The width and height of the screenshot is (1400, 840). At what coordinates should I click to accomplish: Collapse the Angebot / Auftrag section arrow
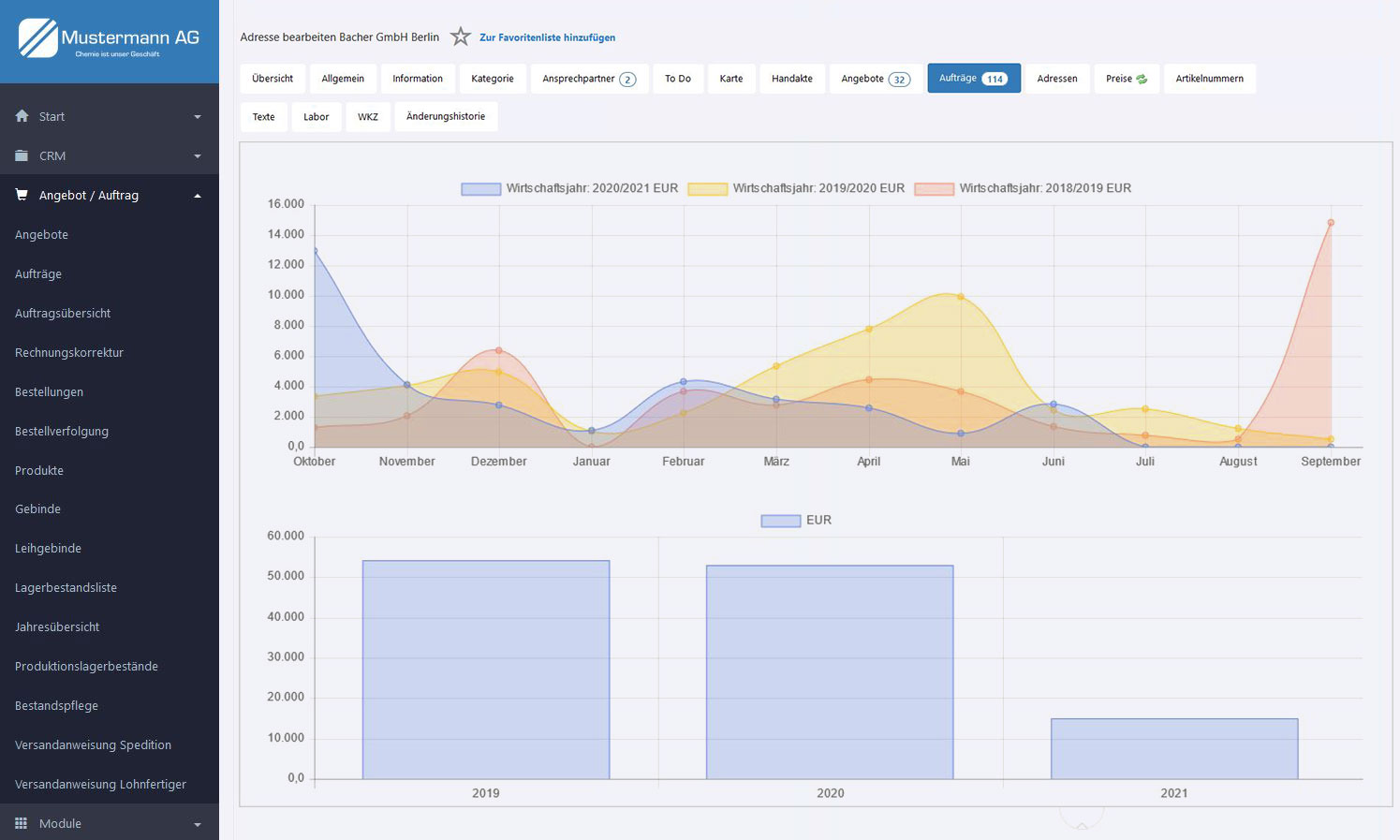point(198,196)
